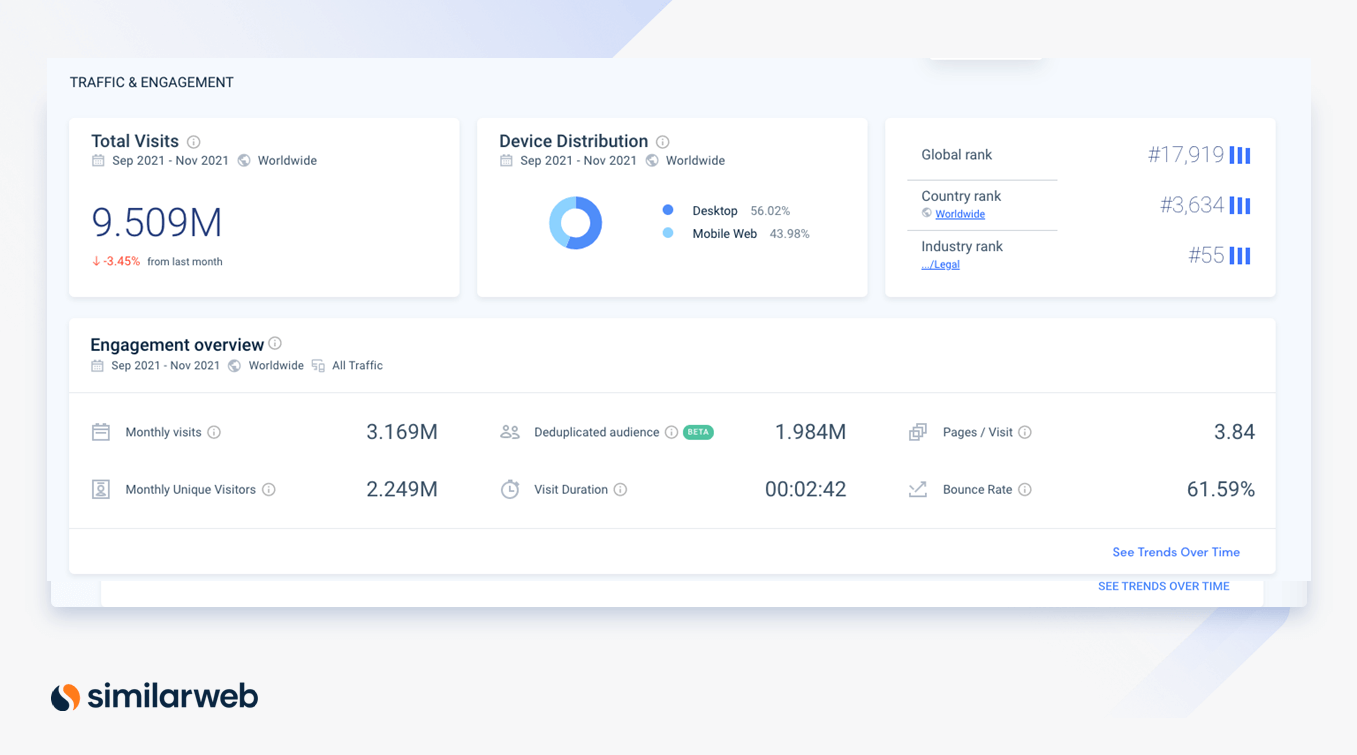Click the Monthly visits calendar icon

pos(100,431)
